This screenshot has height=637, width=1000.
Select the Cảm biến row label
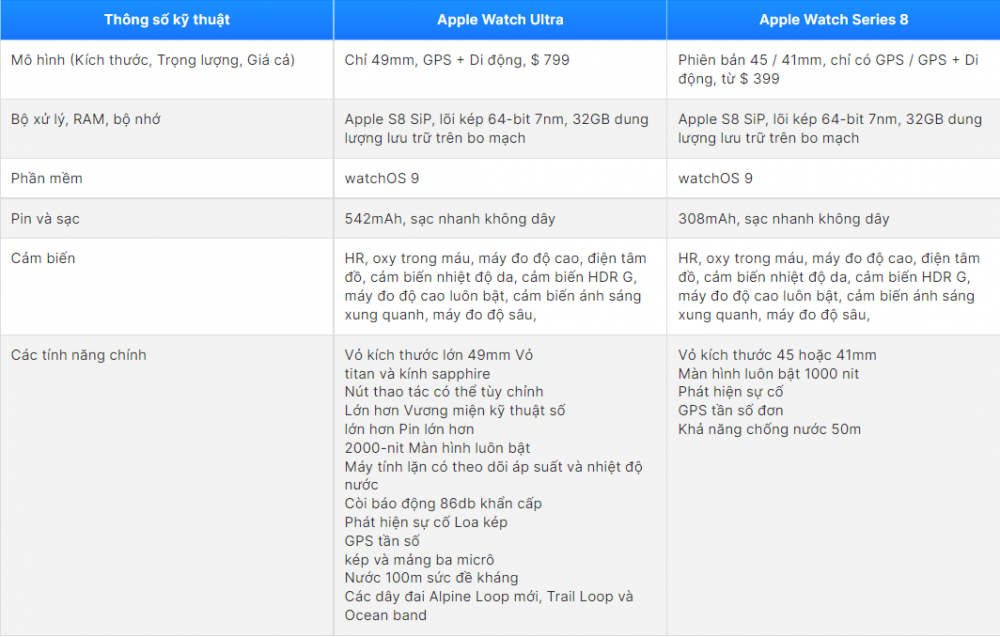coord(42,258)
